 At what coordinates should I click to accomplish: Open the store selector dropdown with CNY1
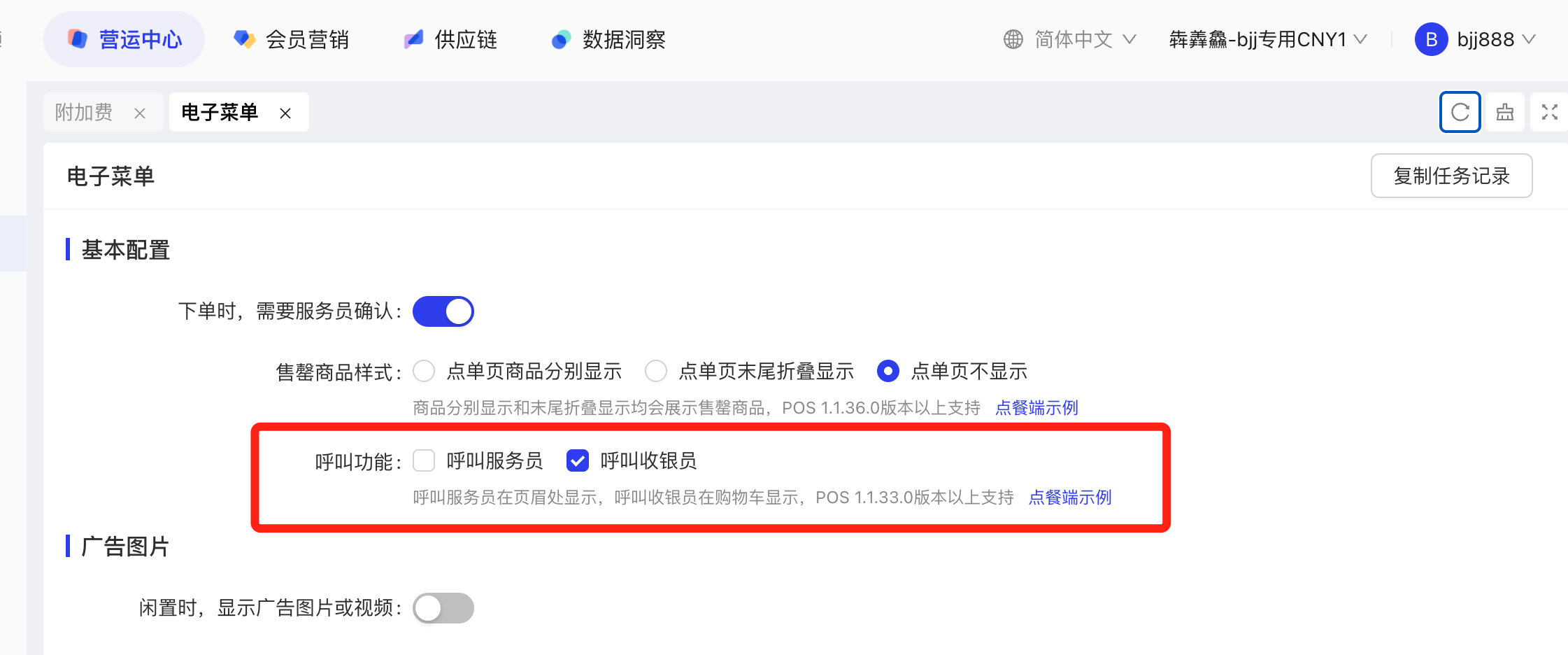1267,39
